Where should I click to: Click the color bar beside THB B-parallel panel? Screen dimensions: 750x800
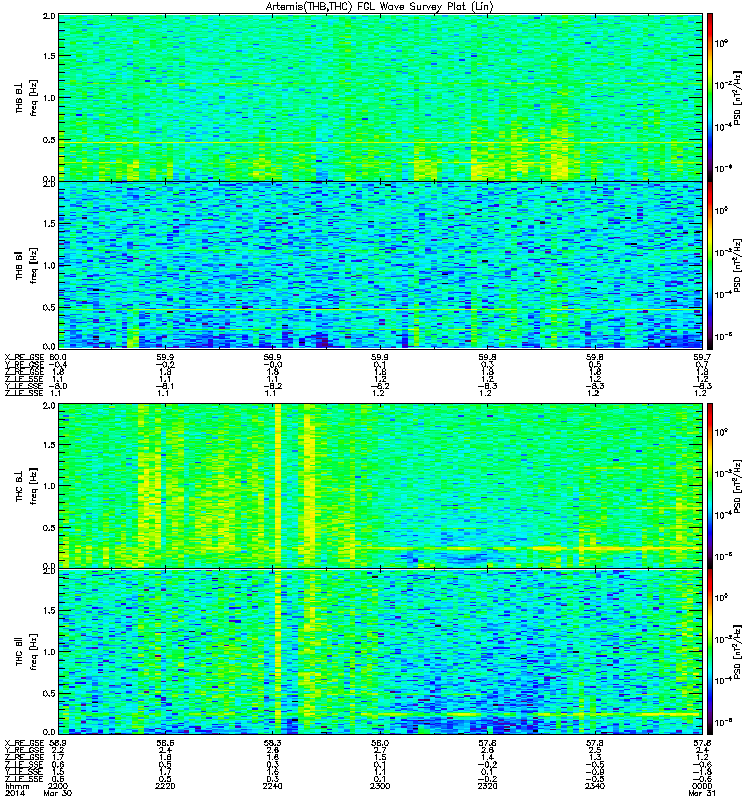tap(710, 265)
